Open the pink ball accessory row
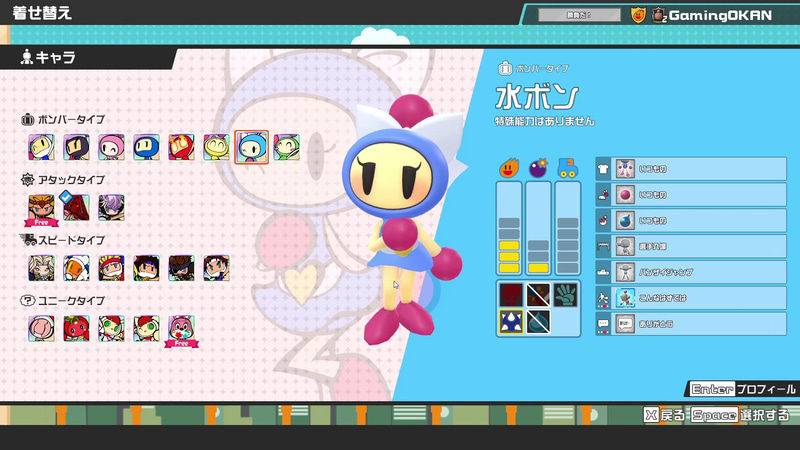The height and width of the screenshot is (450, 800). point(691,194)
